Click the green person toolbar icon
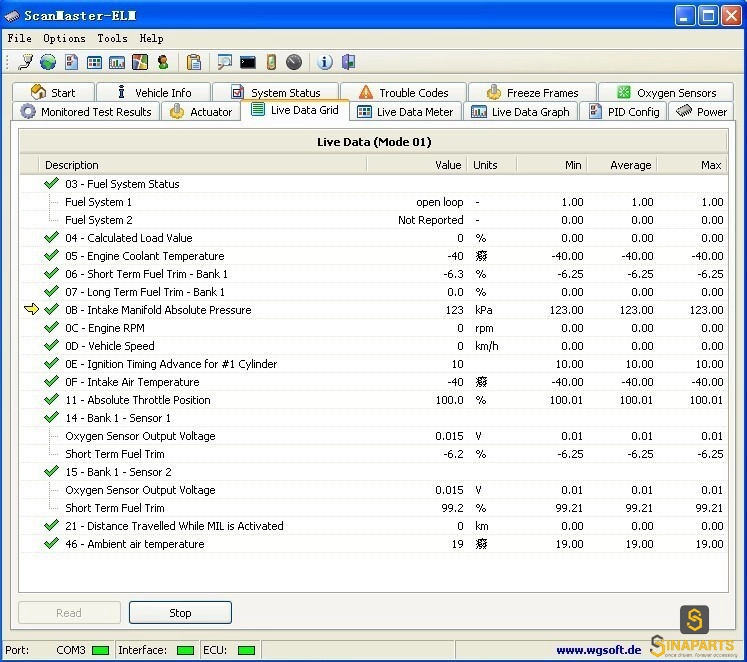The image size is (747, 662). coord(163,62)
